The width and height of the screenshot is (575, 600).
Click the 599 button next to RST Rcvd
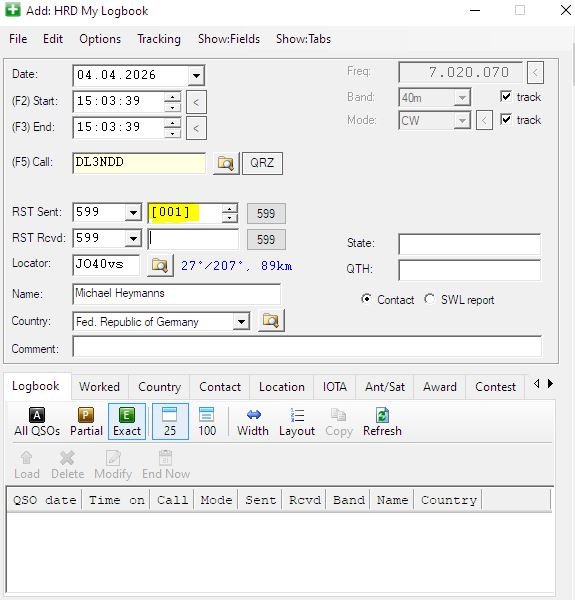(266, 240)
